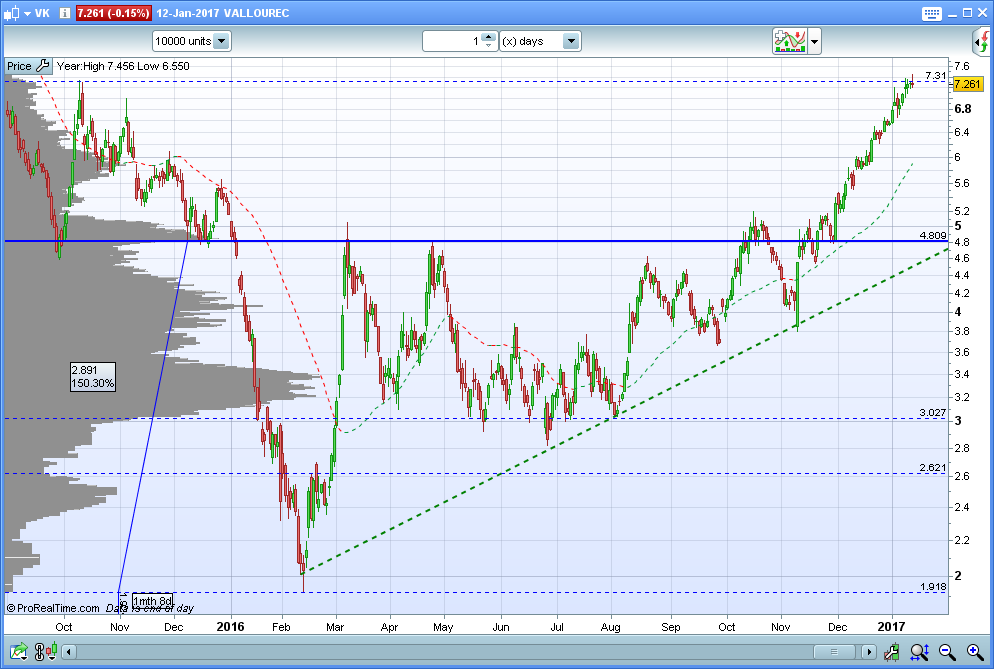This screenshot has width=994, height=669.
Task: Click the 2016 label on time axis
Action: (230, 627)
